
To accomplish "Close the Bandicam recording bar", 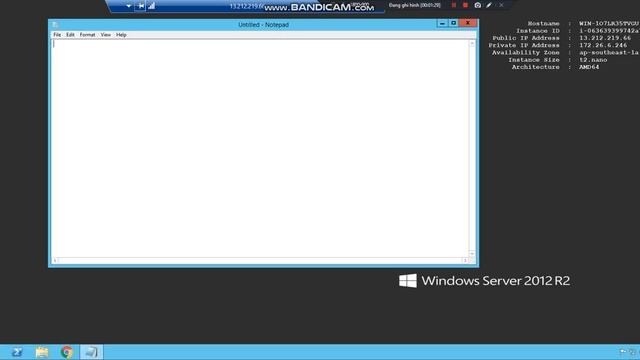I will [x=501, y=5].
